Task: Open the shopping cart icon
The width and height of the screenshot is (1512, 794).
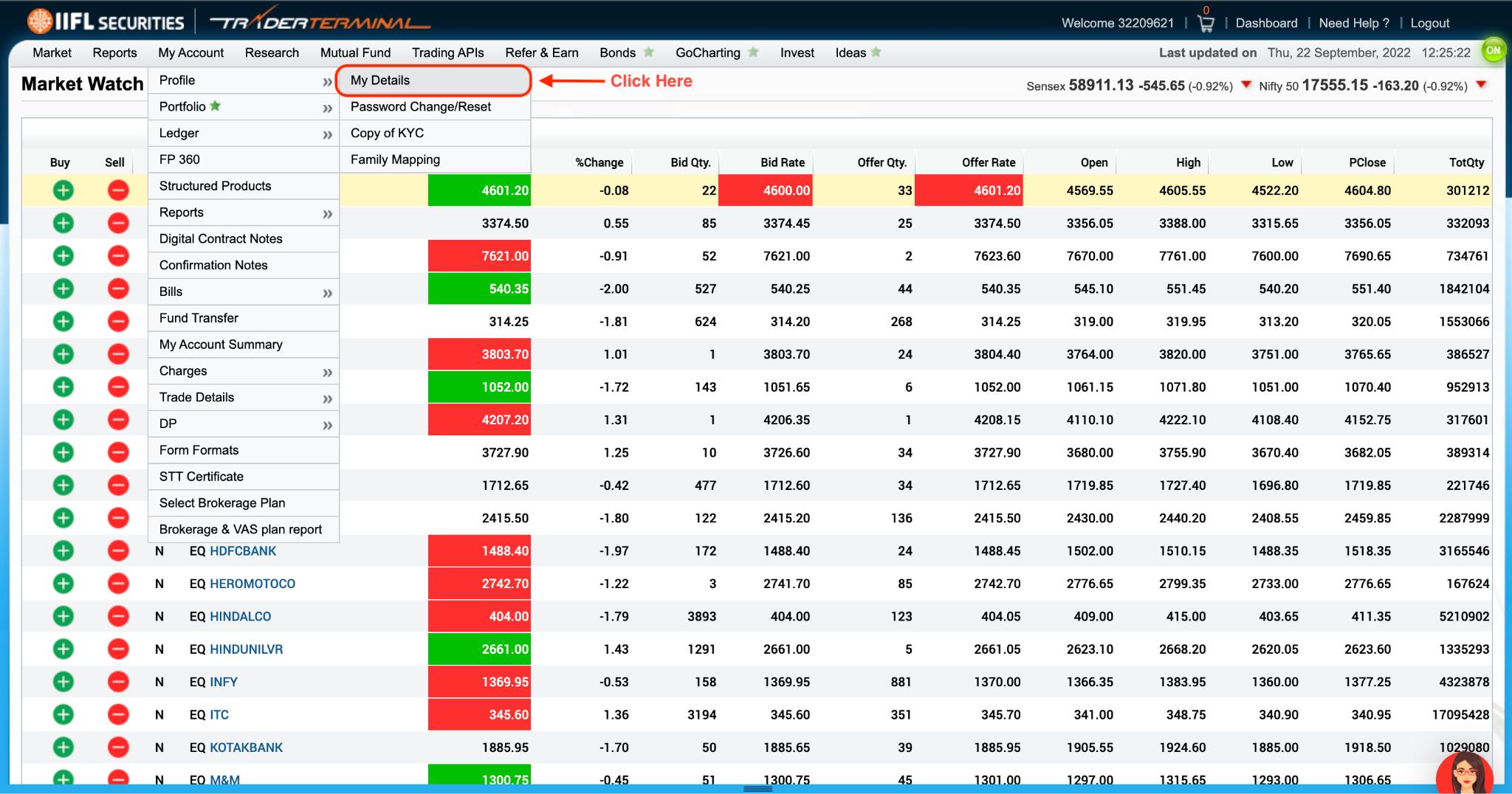Action: (x=1206, y=24)
